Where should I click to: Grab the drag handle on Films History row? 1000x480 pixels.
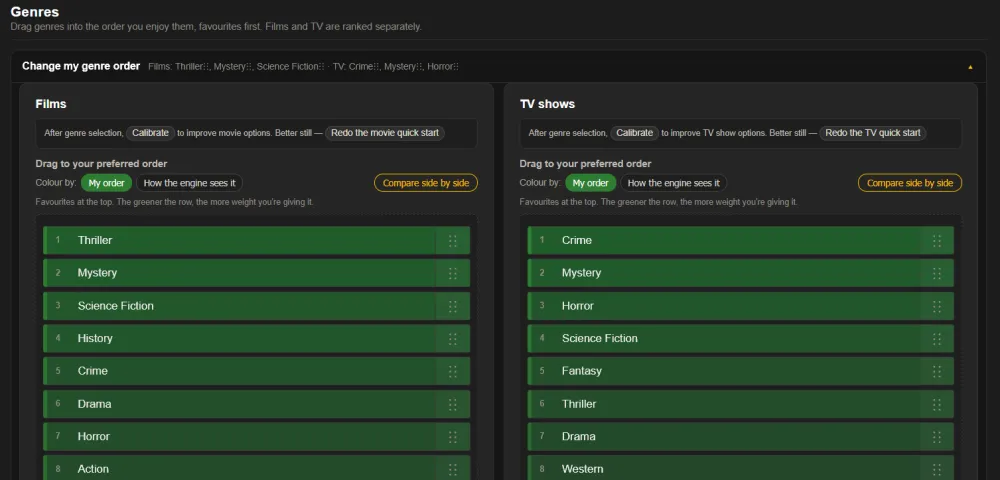point(453,338)
